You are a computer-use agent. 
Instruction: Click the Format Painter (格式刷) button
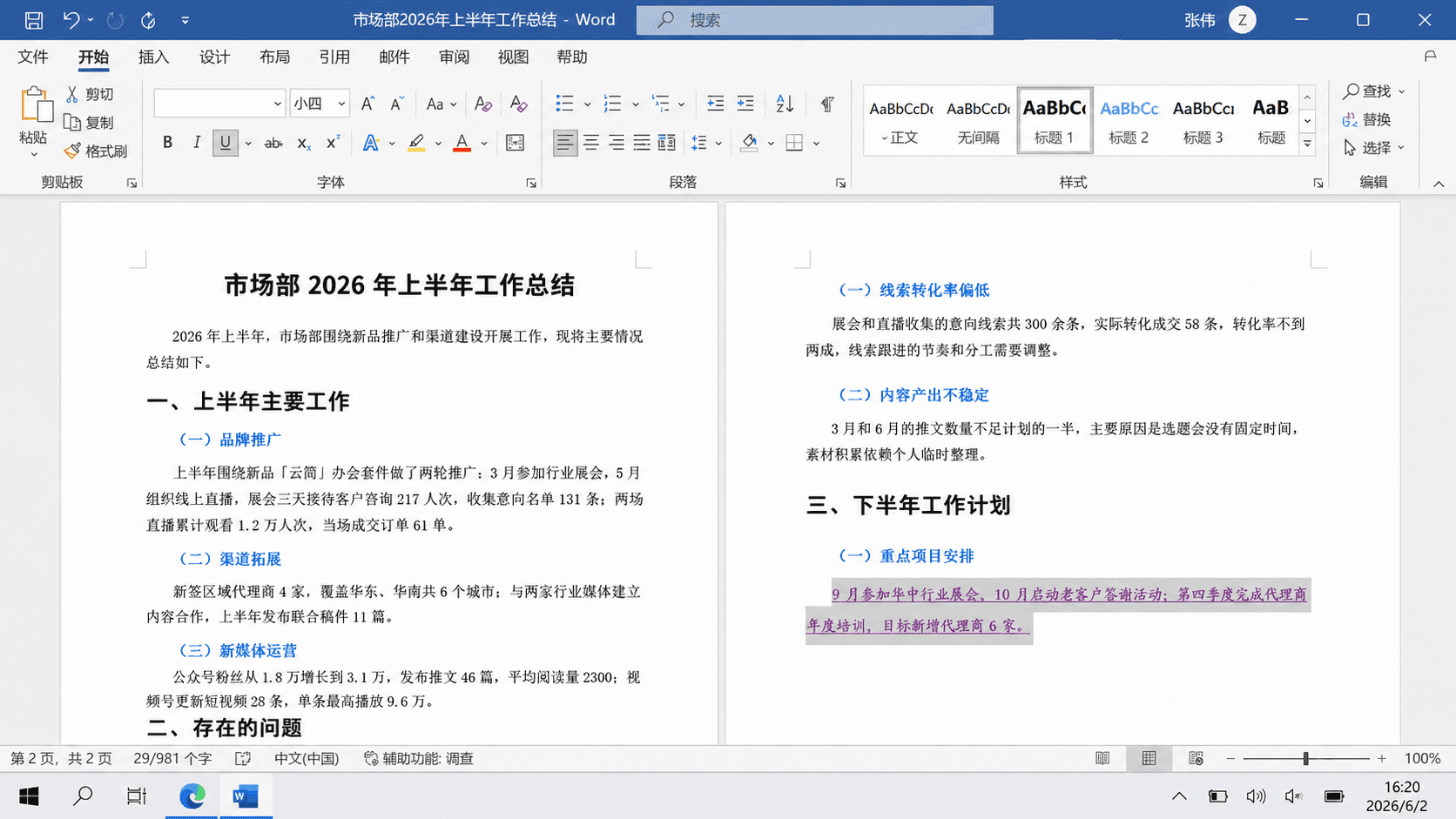tap(96, 151)
